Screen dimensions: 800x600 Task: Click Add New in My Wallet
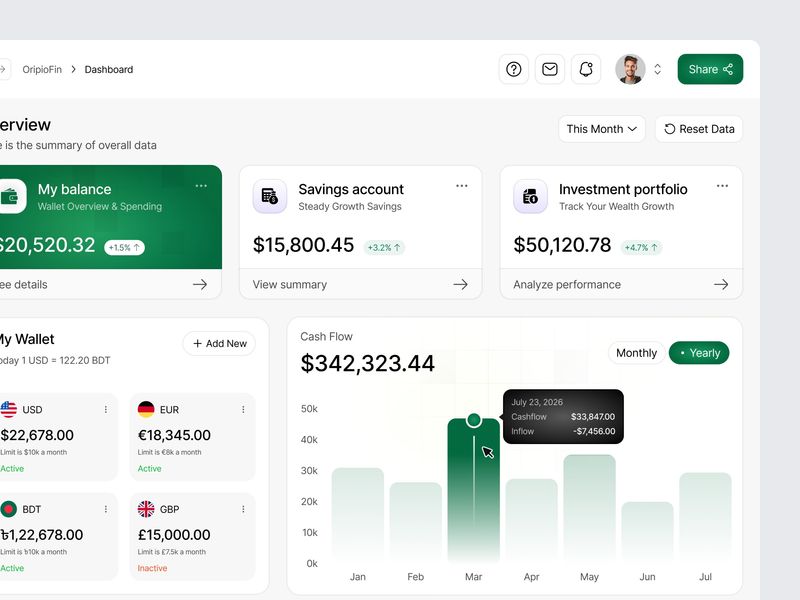click(219, 343)
